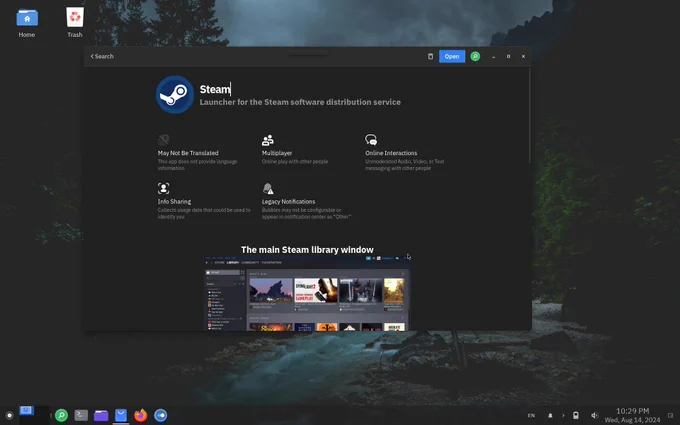
Task: Select the workspace switcher preview
Action: pos(34,415)
